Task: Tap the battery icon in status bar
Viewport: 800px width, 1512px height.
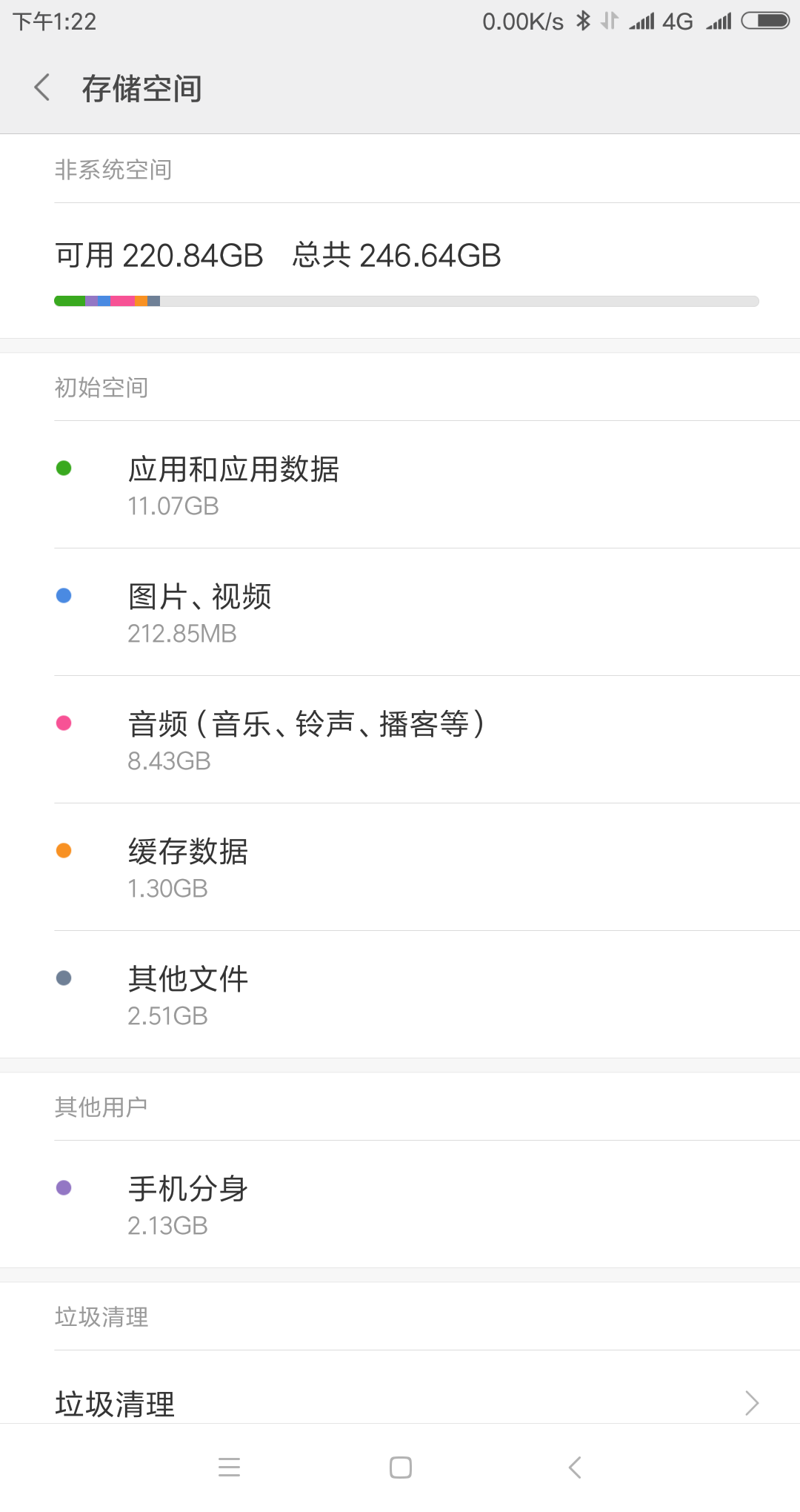Action: pos(766,21)
